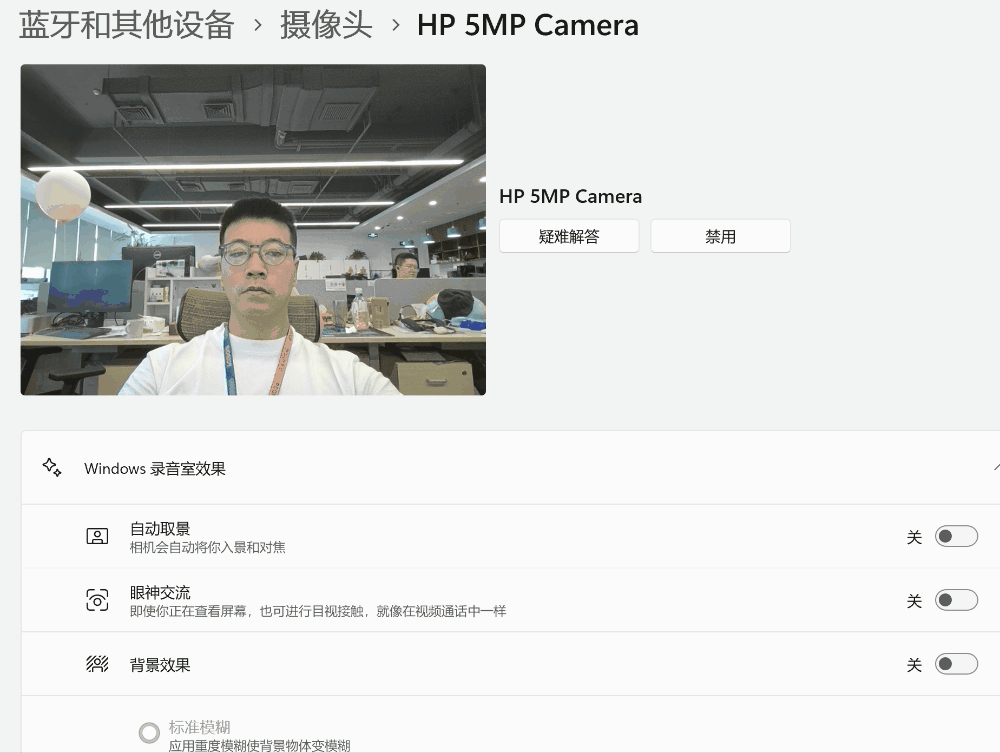Open 疑难解答 for the camera
This screenshot has width=1000, height=753.
tap(569, 236)
